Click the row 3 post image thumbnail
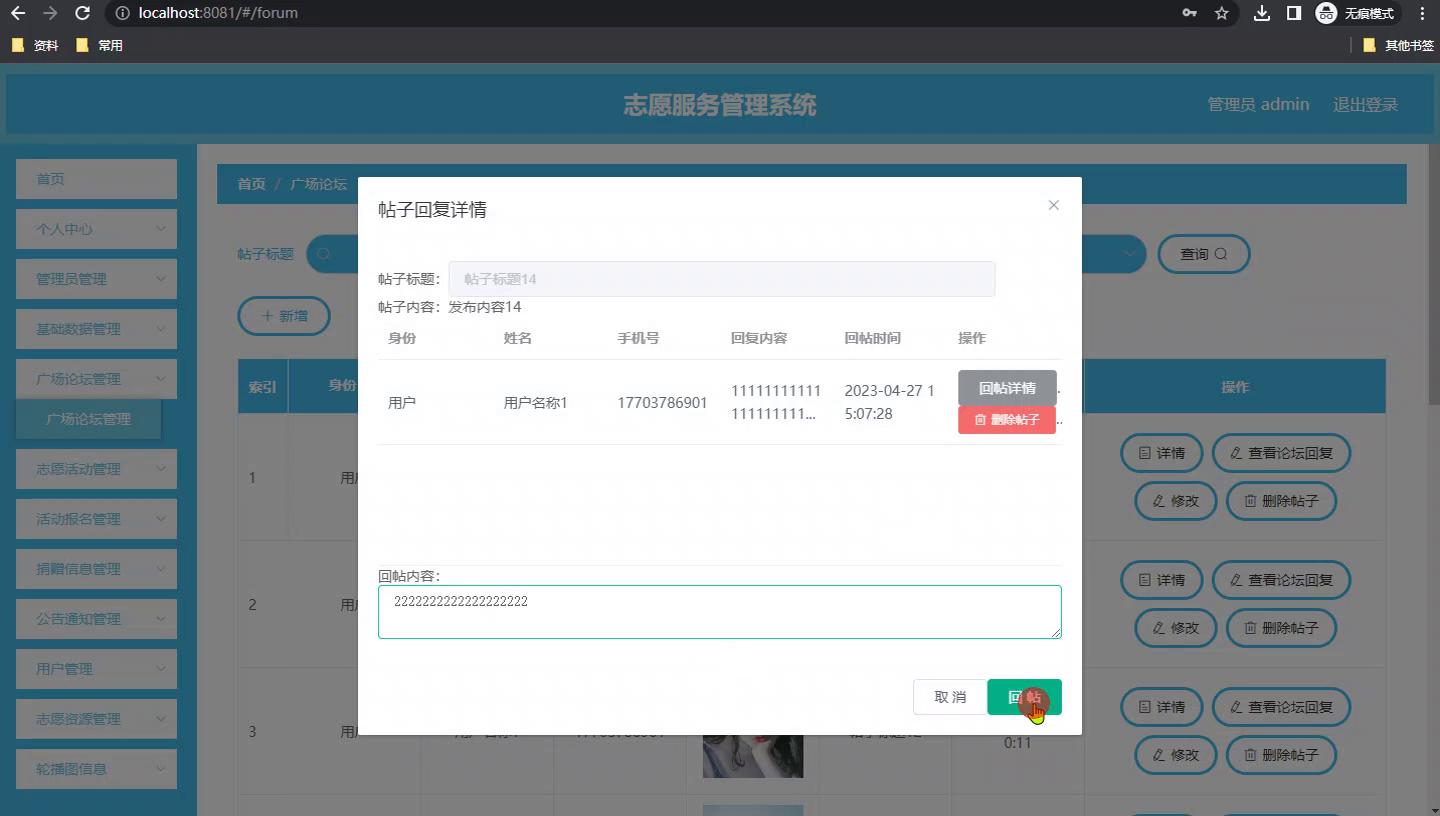 pos(753,756)
